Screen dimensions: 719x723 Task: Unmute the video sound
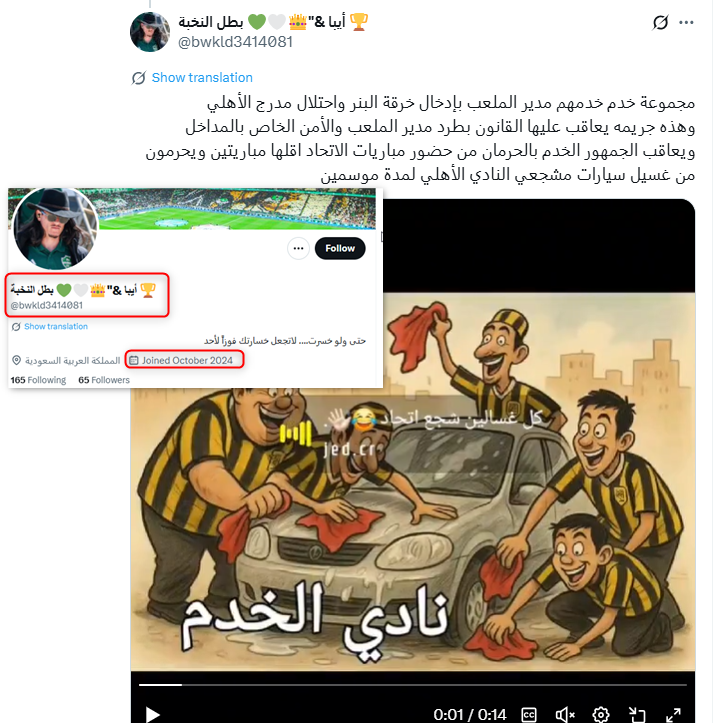[x=565, y=715]
